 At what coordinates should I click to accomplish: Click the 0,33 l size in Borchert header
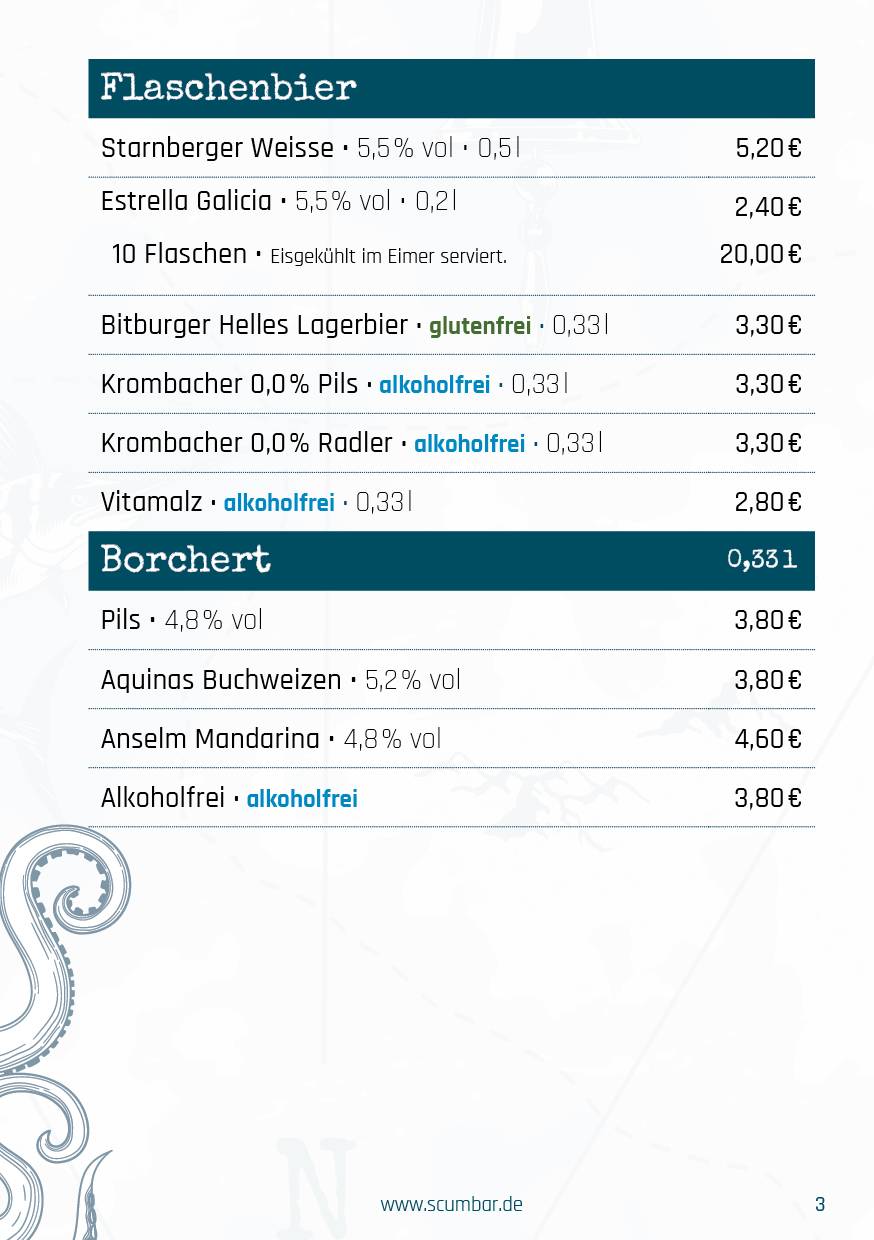point(762,560)
